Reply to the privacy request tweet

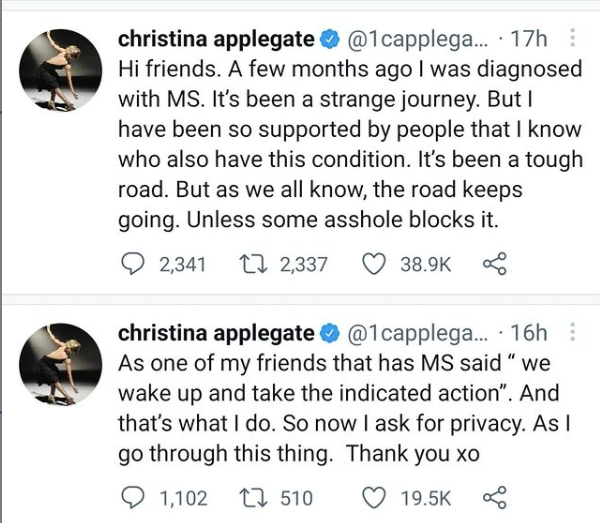click(131, 497)
